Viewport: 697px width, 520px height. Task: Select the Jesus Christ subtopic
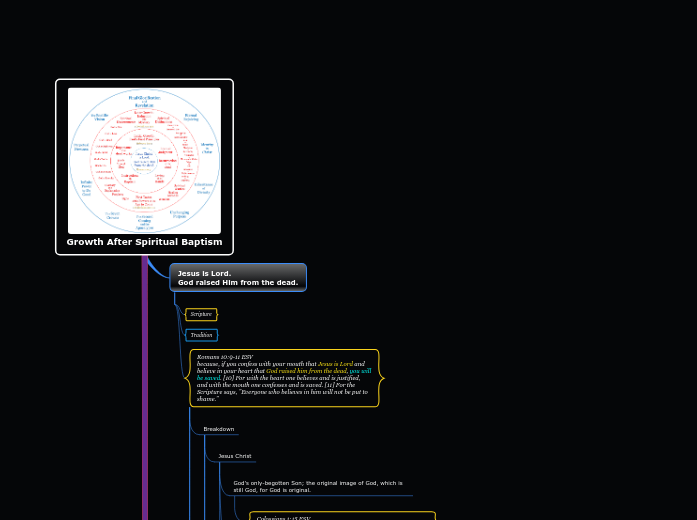(x=234, y=456)
